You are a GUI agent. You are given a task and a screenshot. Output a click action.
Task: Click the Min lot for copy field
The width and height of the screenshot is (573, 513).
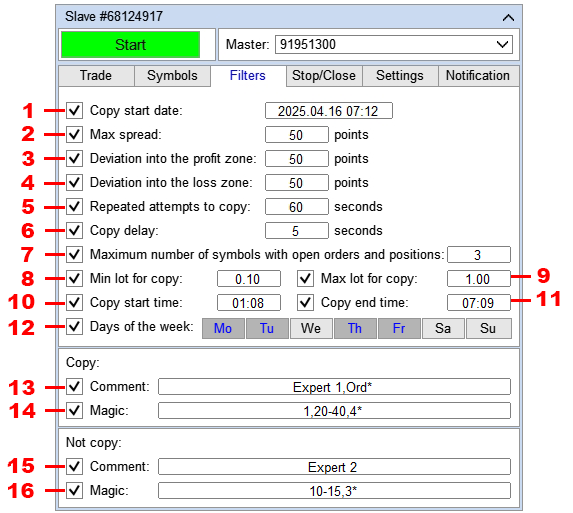pos(248,279)
